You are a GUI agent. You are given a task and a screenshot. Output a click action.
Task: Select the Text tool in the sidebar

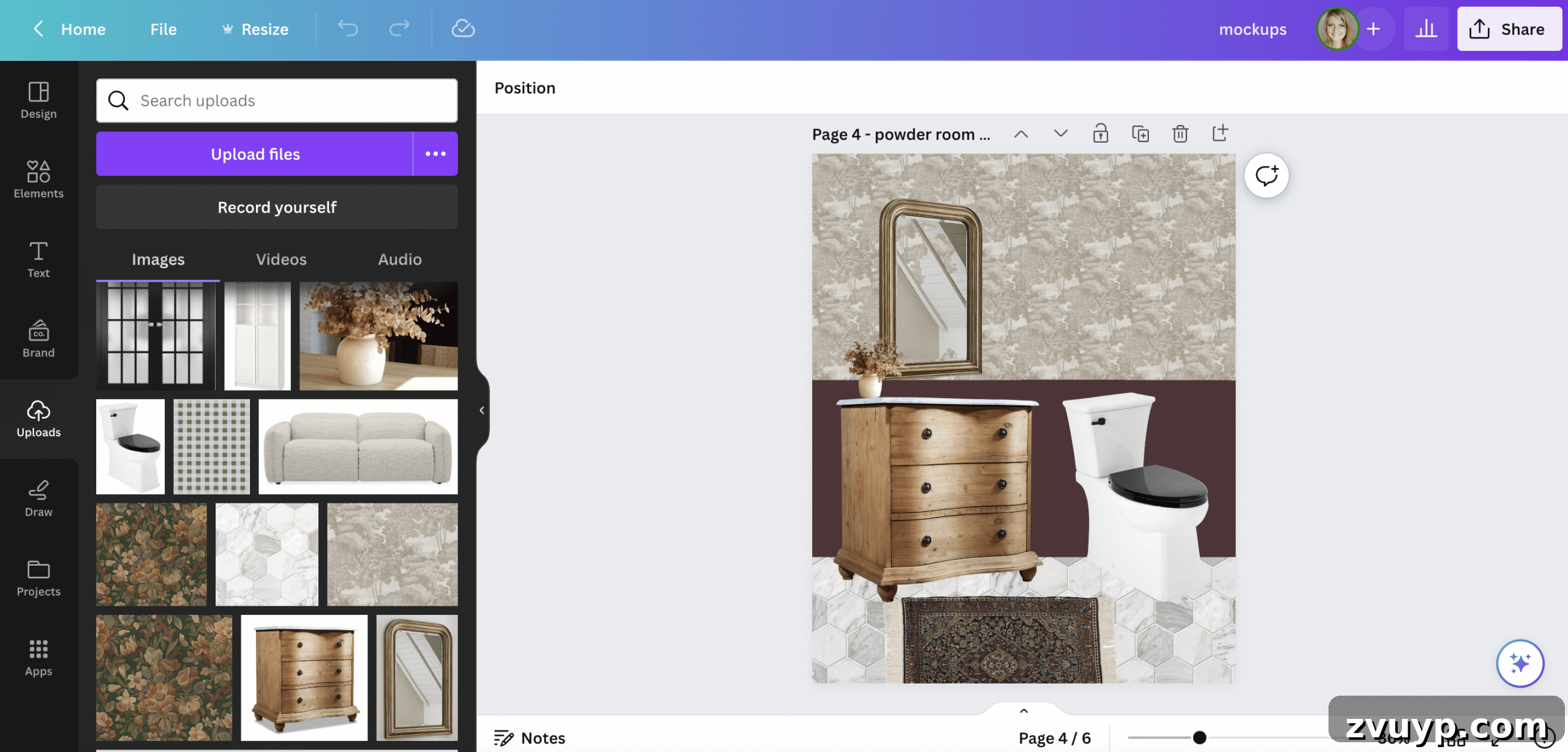coord(39,260)
